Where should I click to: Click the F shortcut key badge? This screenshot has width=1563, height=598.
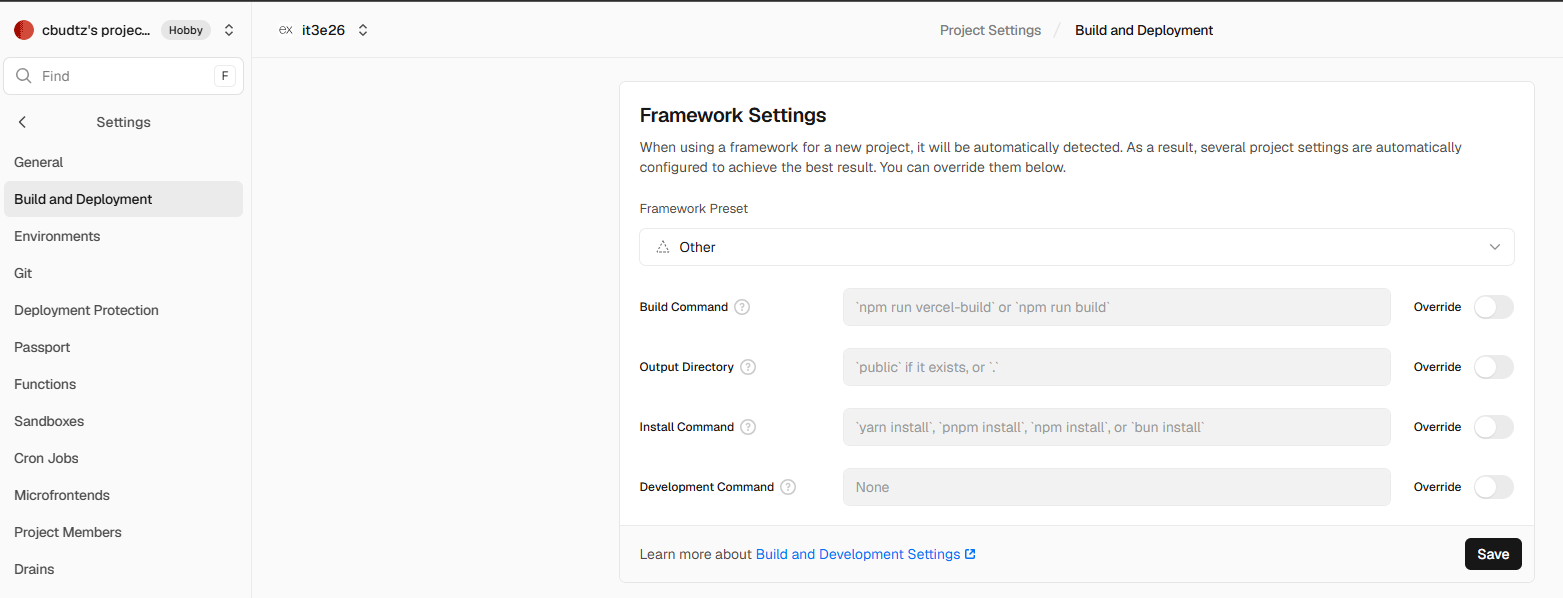click(225, 76)
